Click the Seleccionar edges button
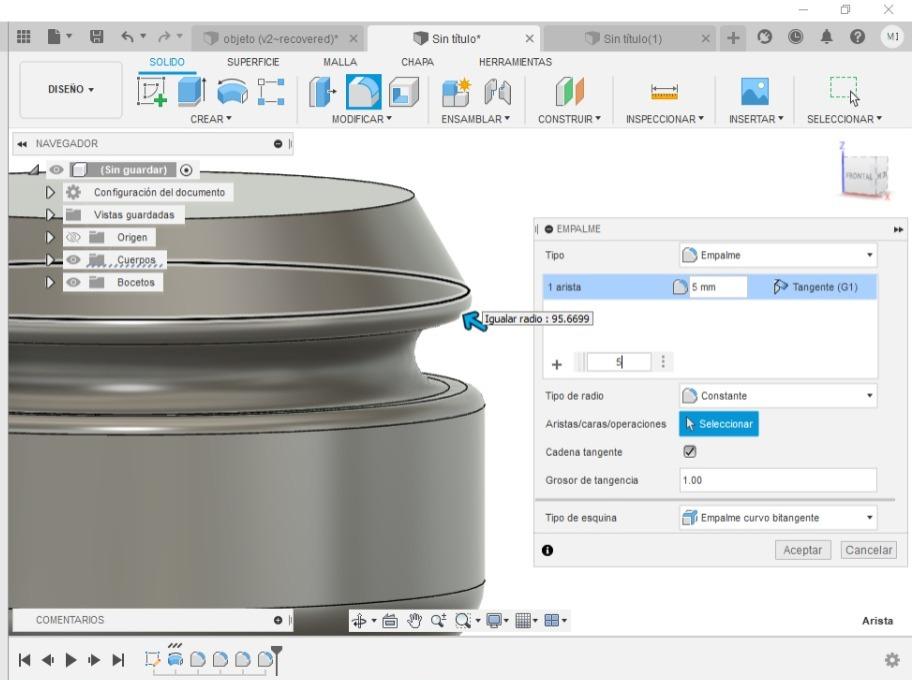Screen dimensions: 912x680 pos(719,424)
